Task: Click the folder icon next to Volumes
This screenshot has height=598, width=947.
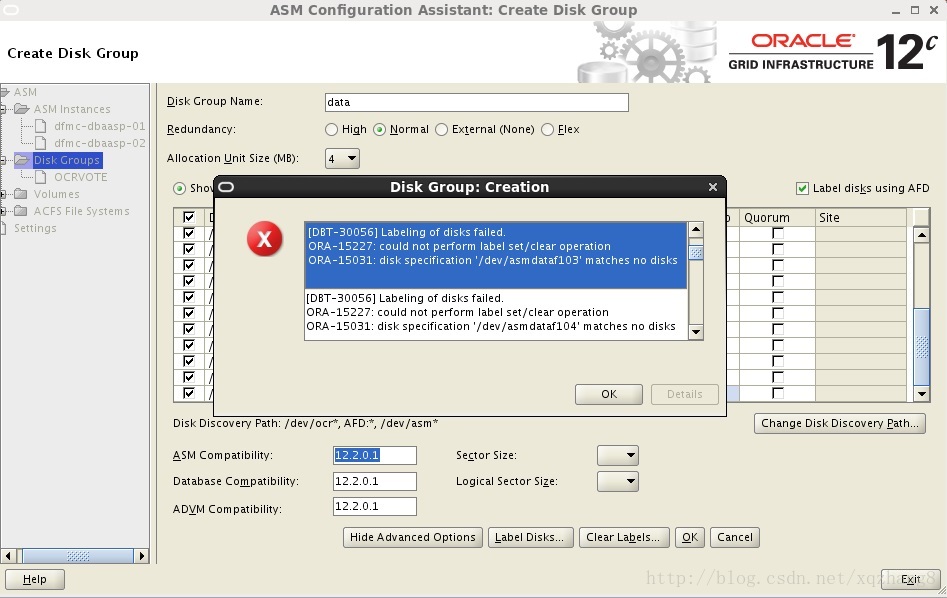Action: pos(21,194)
